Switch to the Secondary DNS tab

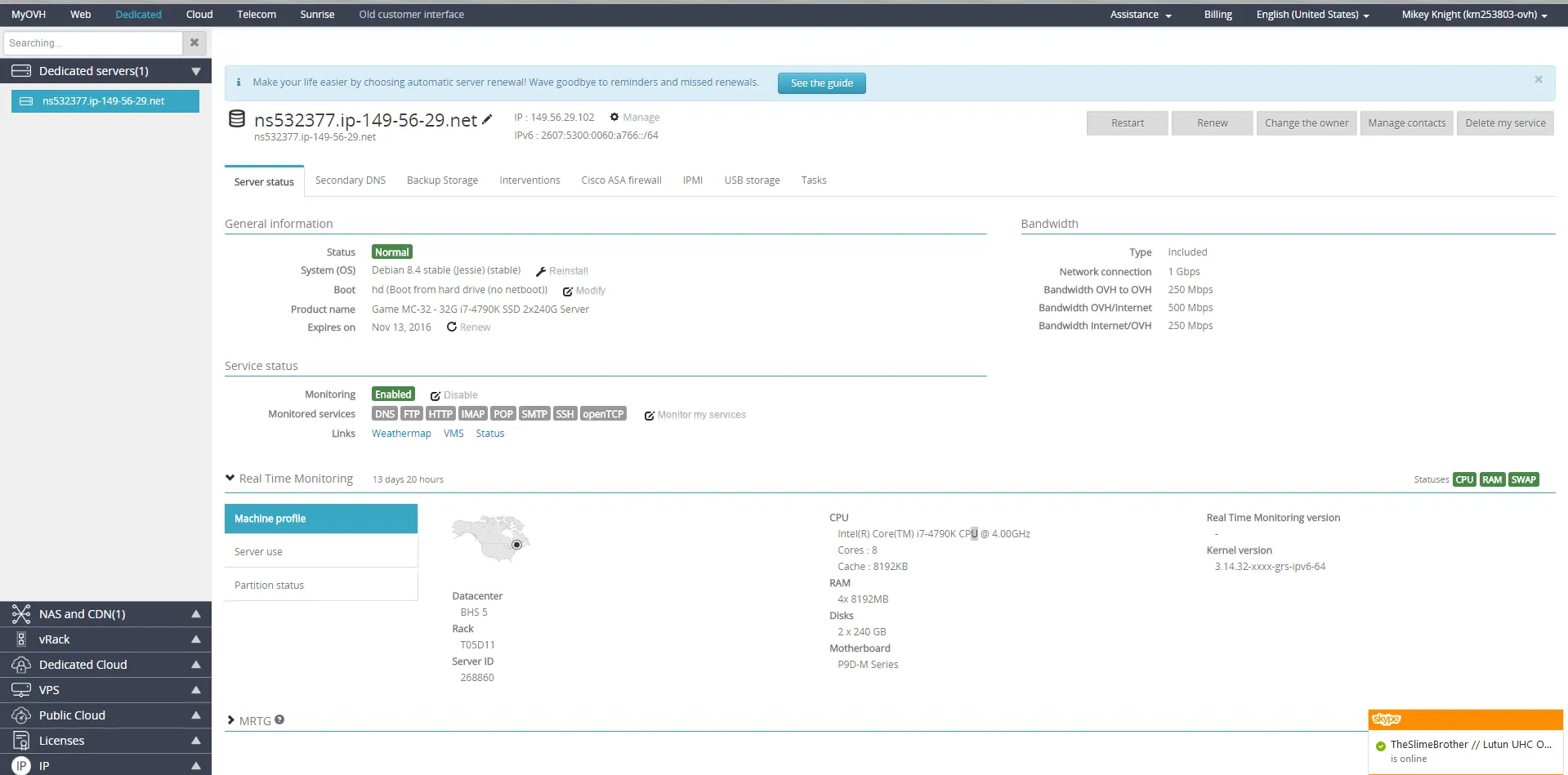tap(351, 180)
